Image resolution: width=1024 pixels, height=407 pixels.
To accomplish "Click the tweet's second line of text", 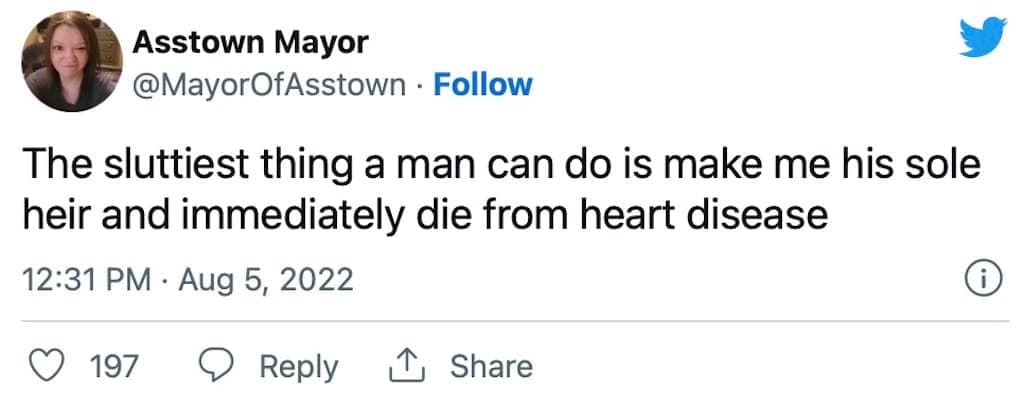I will (x=424, y=213).
